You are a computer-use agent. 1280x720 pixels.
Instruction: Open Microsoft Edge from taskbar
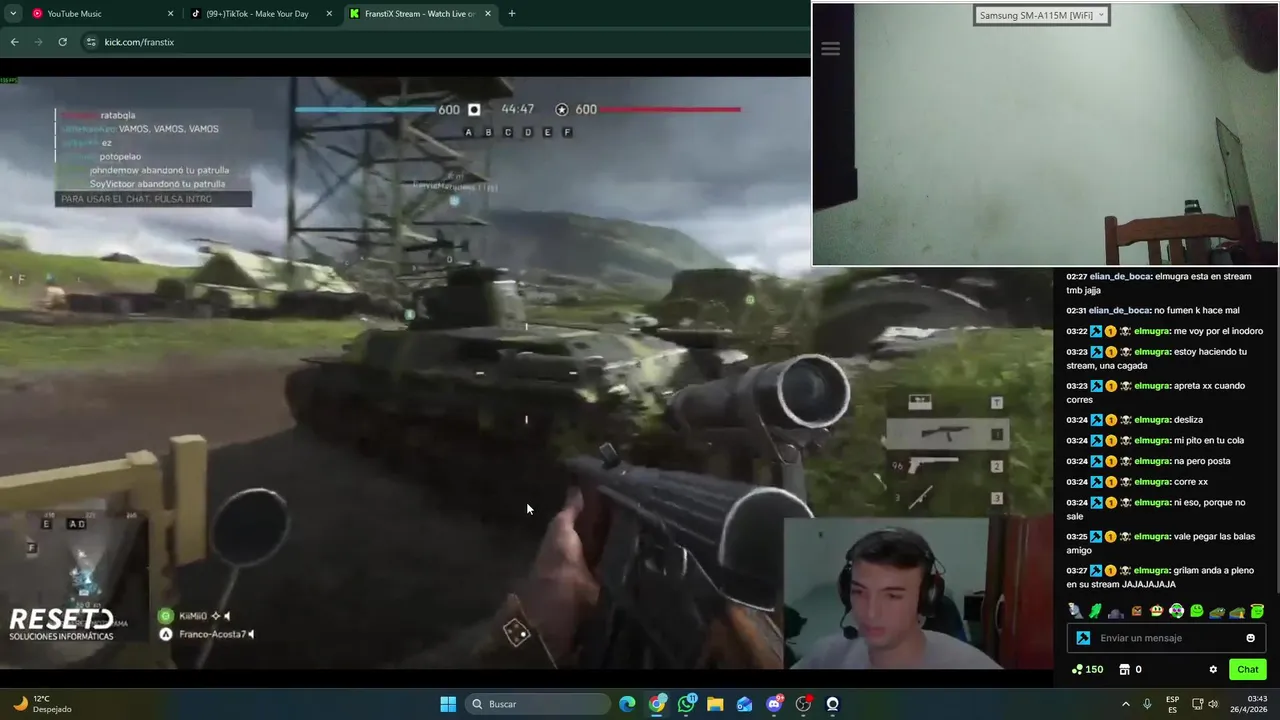(x=627, y=704)
